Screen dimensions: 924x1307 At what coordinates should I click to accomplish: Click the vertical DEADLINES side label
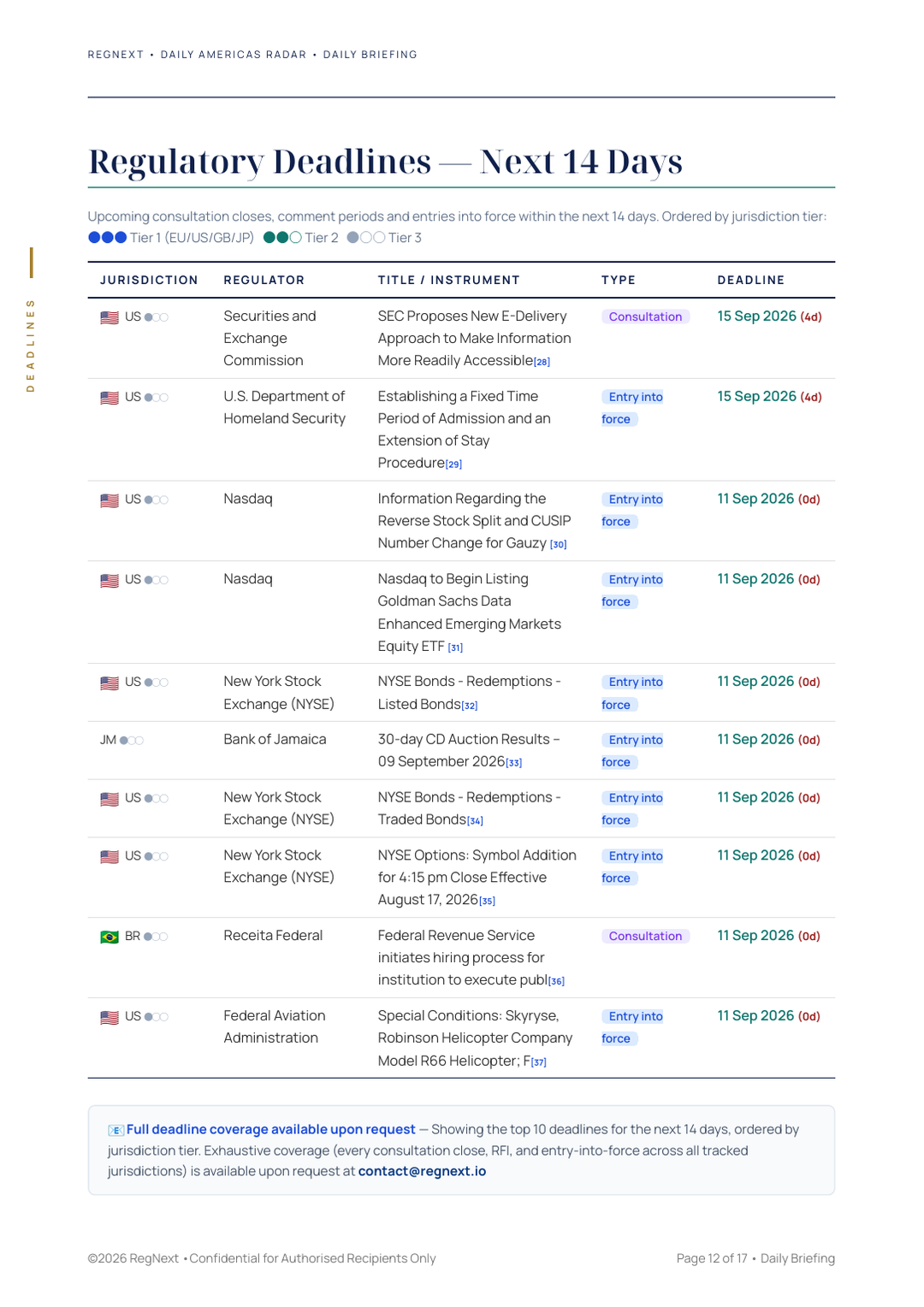pos(31,346)
